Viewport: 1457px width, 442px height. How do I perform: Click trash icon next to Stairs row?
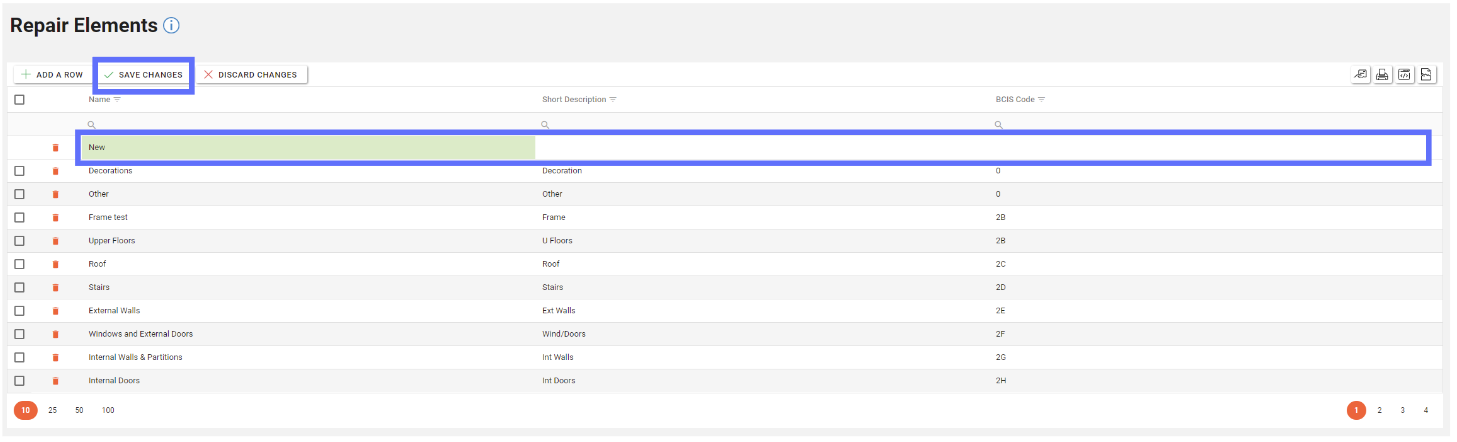[x=56, y=288]
